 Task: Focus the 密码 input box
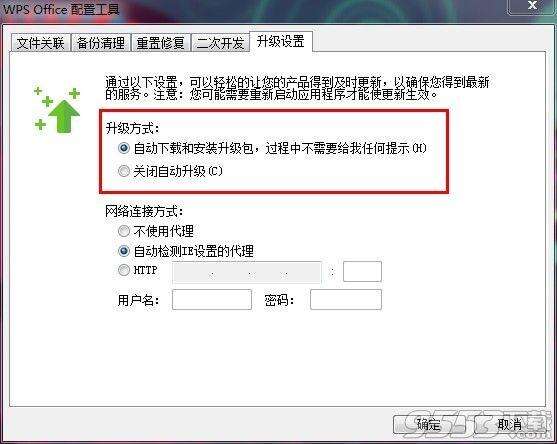point(346,299)
